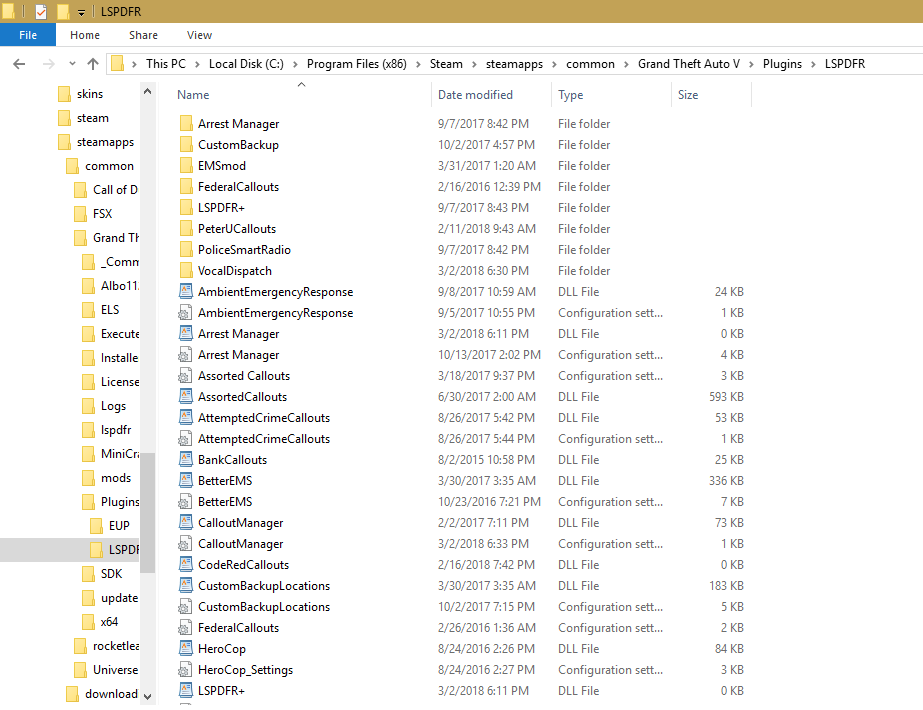Sort by the Type column header
Image resolution: width=923 pixels, height=710 pixels.
coord(611,95)
